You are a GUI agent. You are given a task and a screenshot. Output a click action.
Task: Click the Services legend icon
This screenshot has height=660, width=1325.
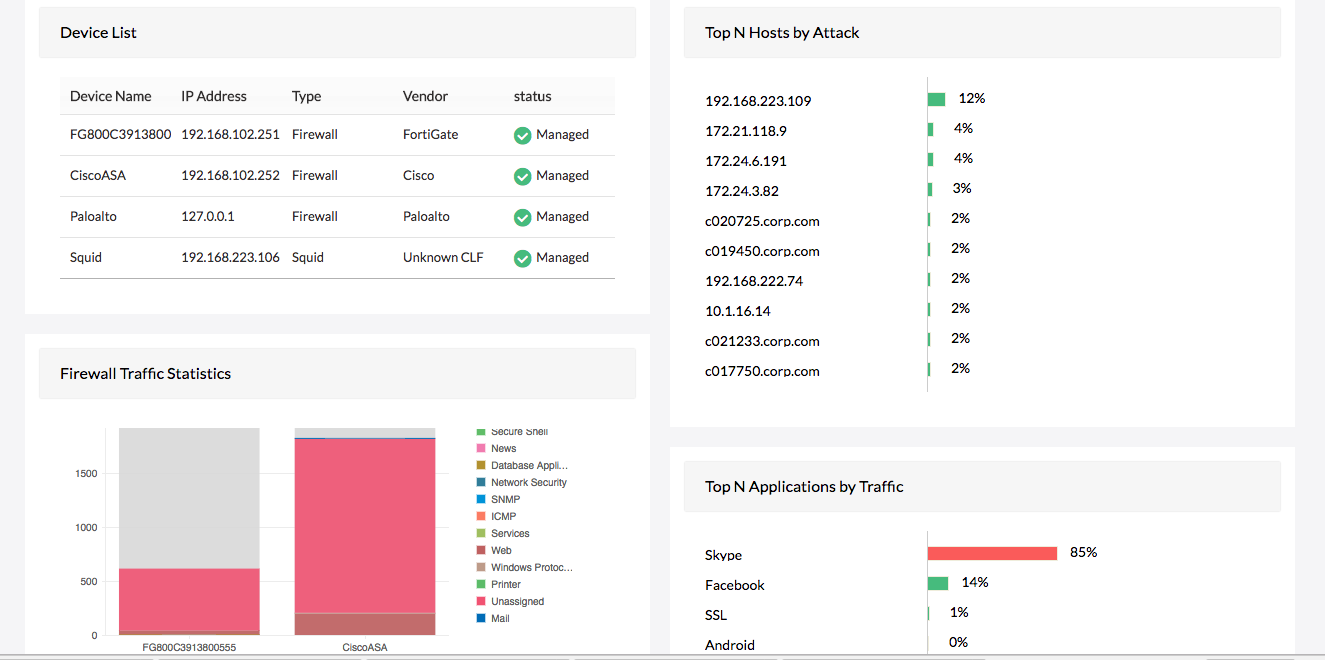click(483, 533)
